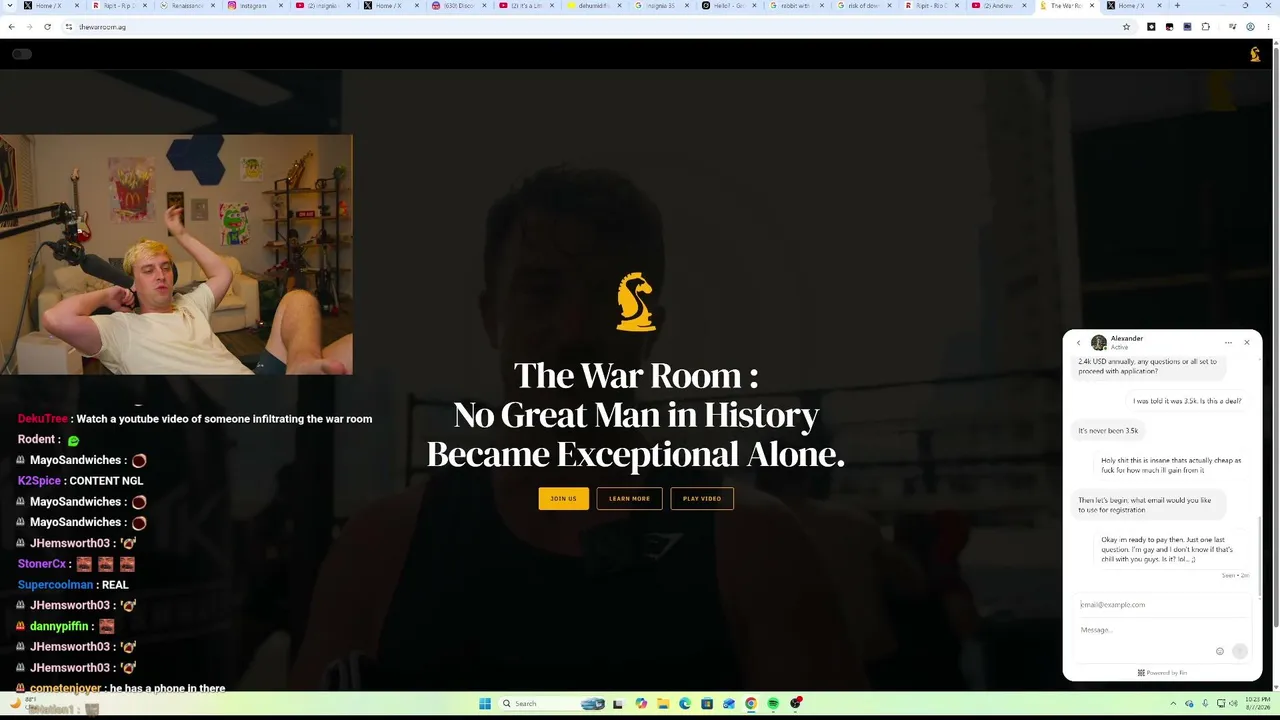Close The War Room browser tab
Viewport: 1280px width, 720px height.
[1092, 6]
